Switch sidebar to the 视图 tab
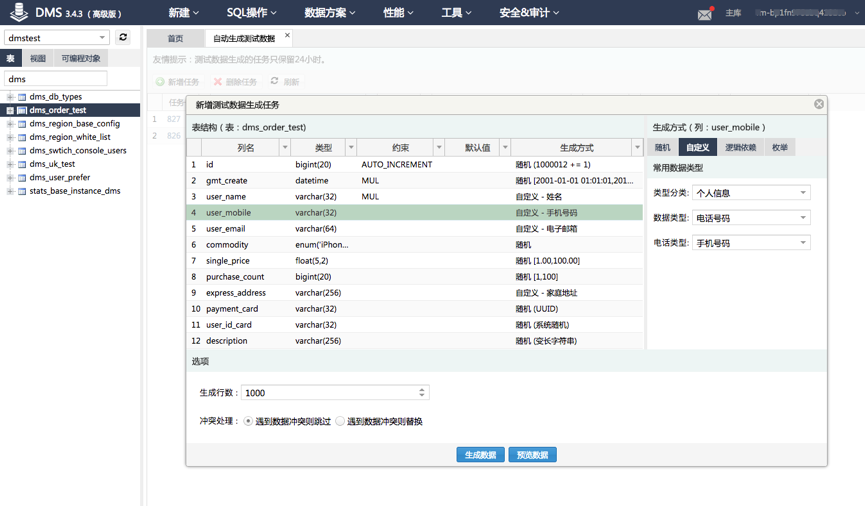This screenshot has width=865, height=506. [x=38, y=58]
